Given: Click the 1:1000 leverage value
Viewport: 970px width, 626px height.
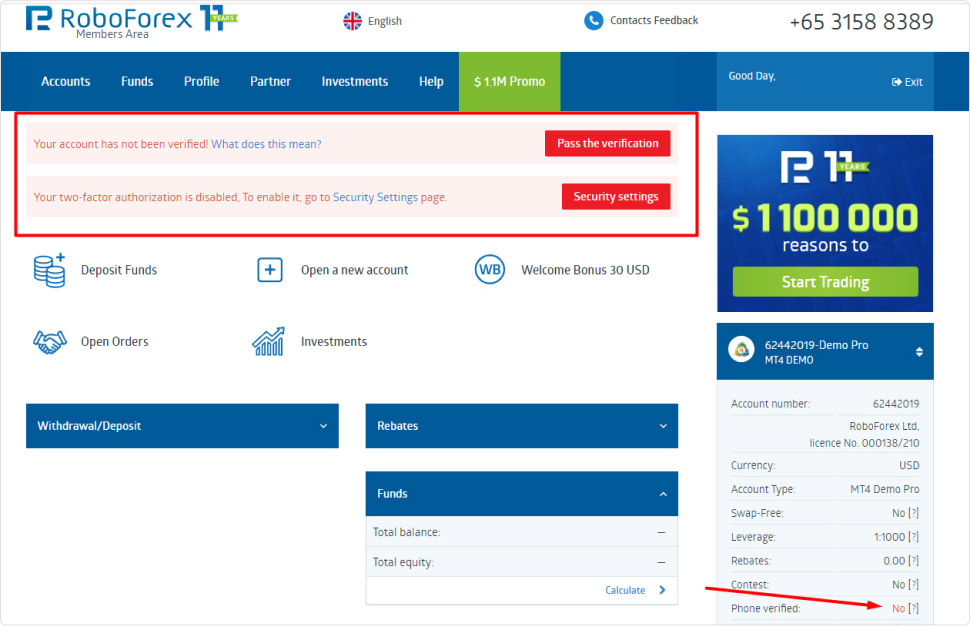Looking at the screenshot, I should (x=890, y=537).
